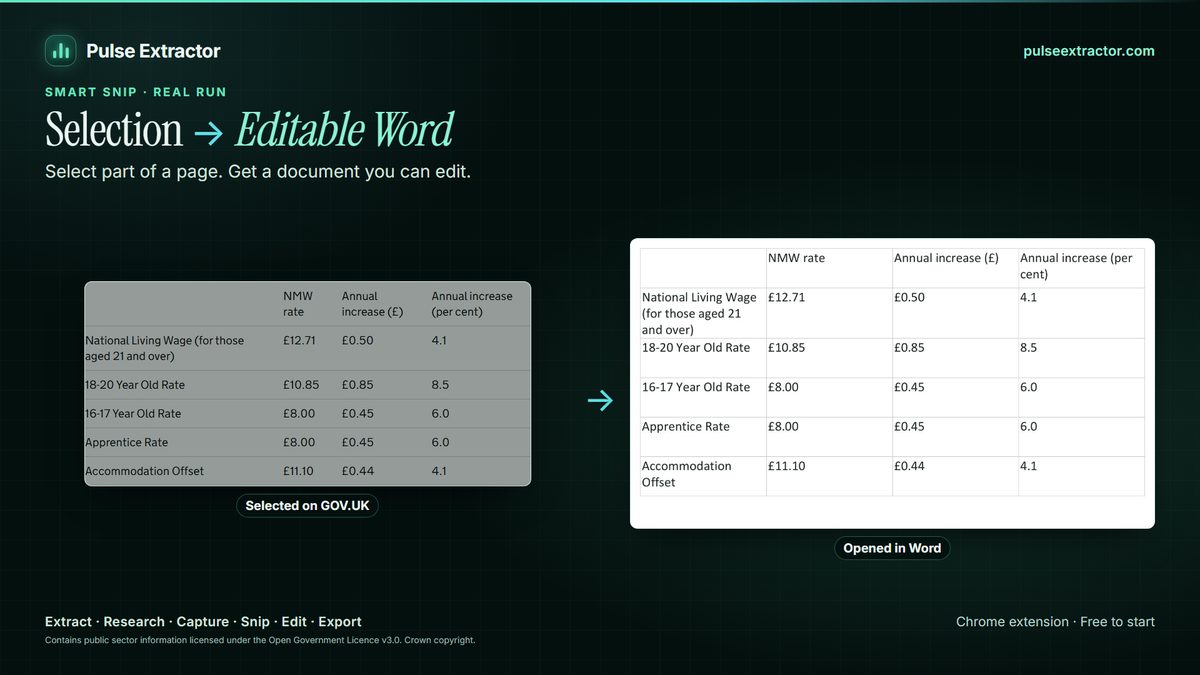The width and height of the screenshot is (1200, 675).
Task: Click £11.10 in the Word document table
Action: coord(786,466)
